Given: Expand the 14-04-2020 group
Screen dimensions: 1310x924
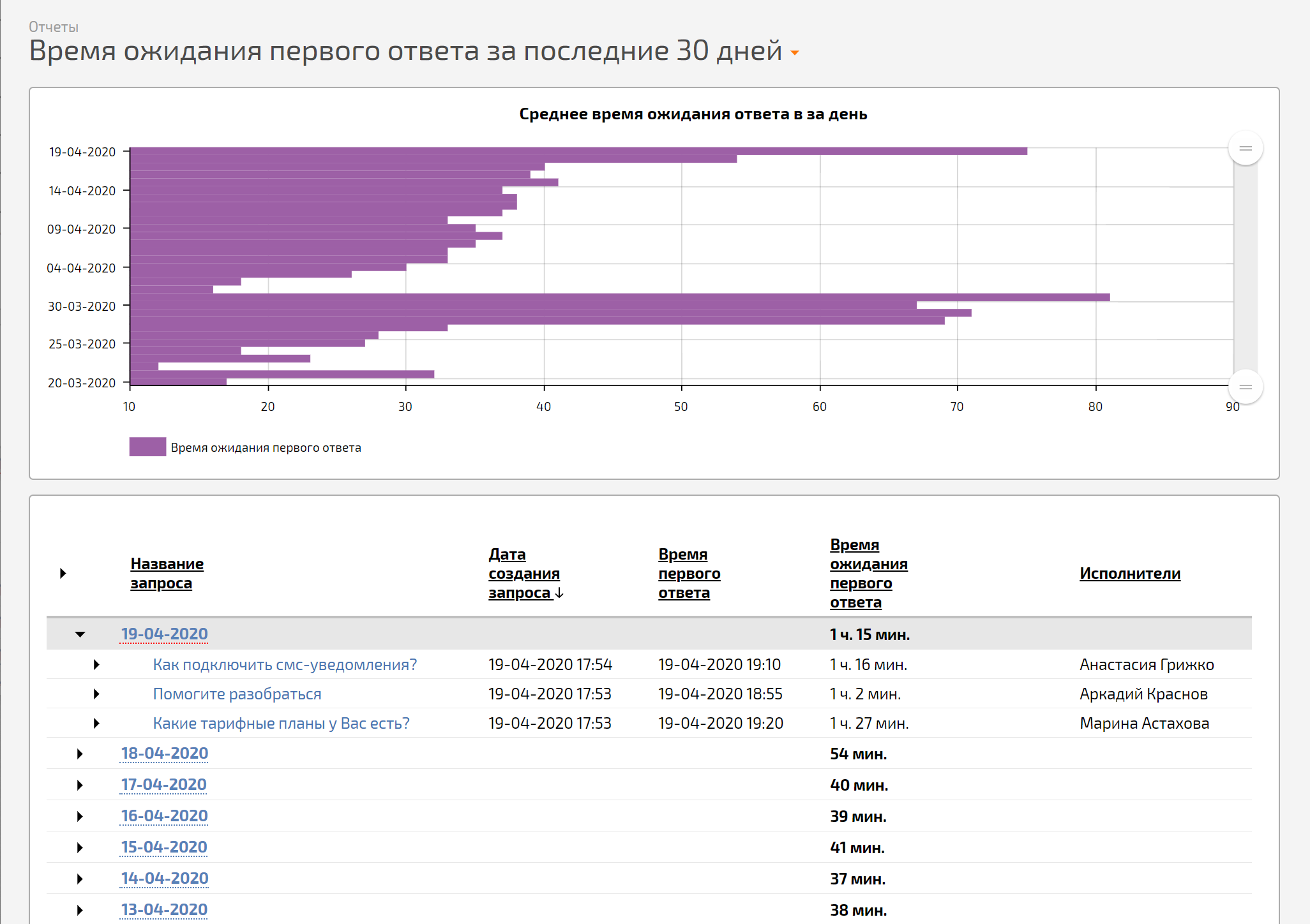Looking at the screenshot, I should [80, 879].
